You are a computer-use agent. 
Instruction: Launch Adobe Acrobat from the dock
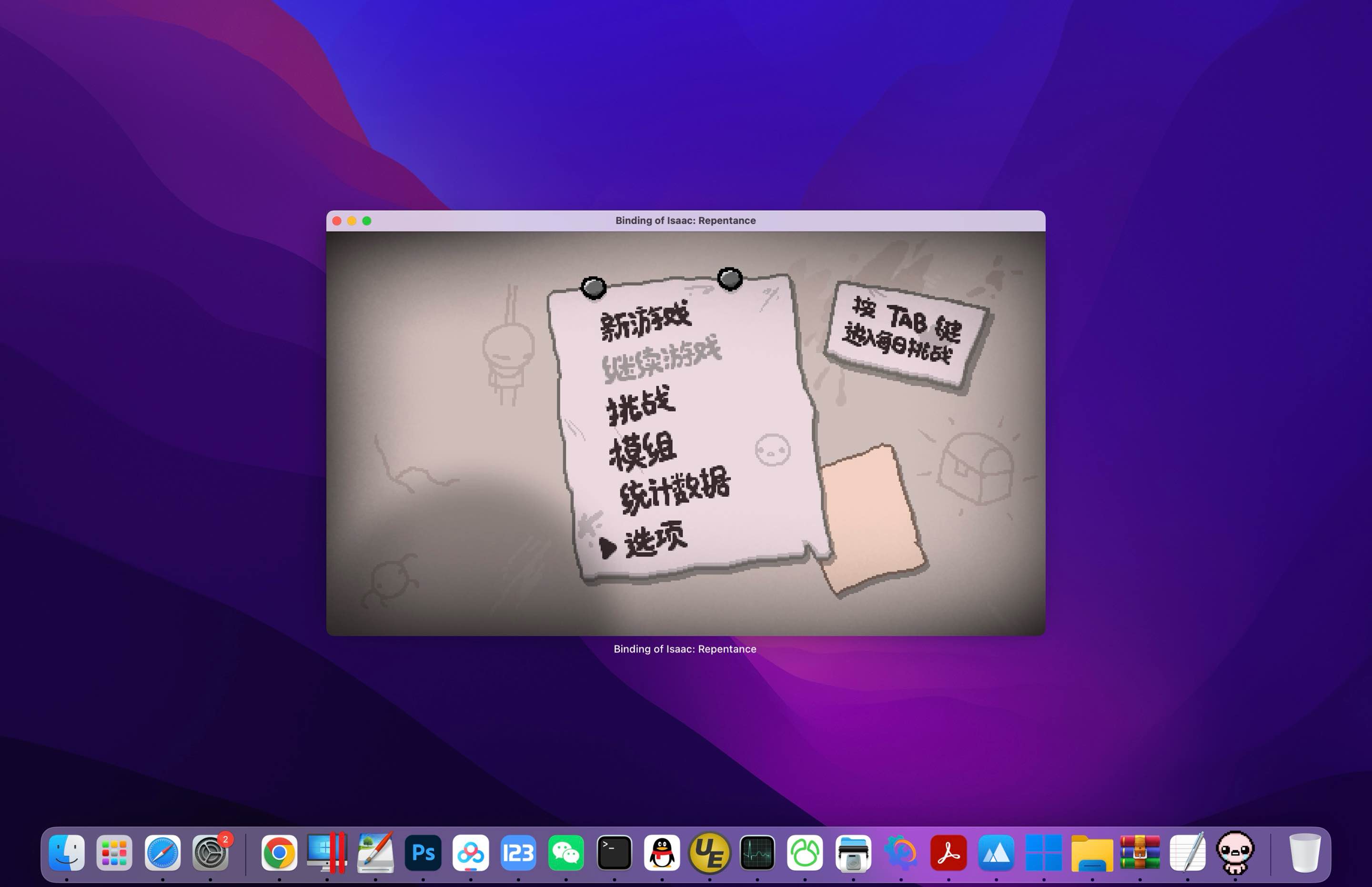[948, 852]
